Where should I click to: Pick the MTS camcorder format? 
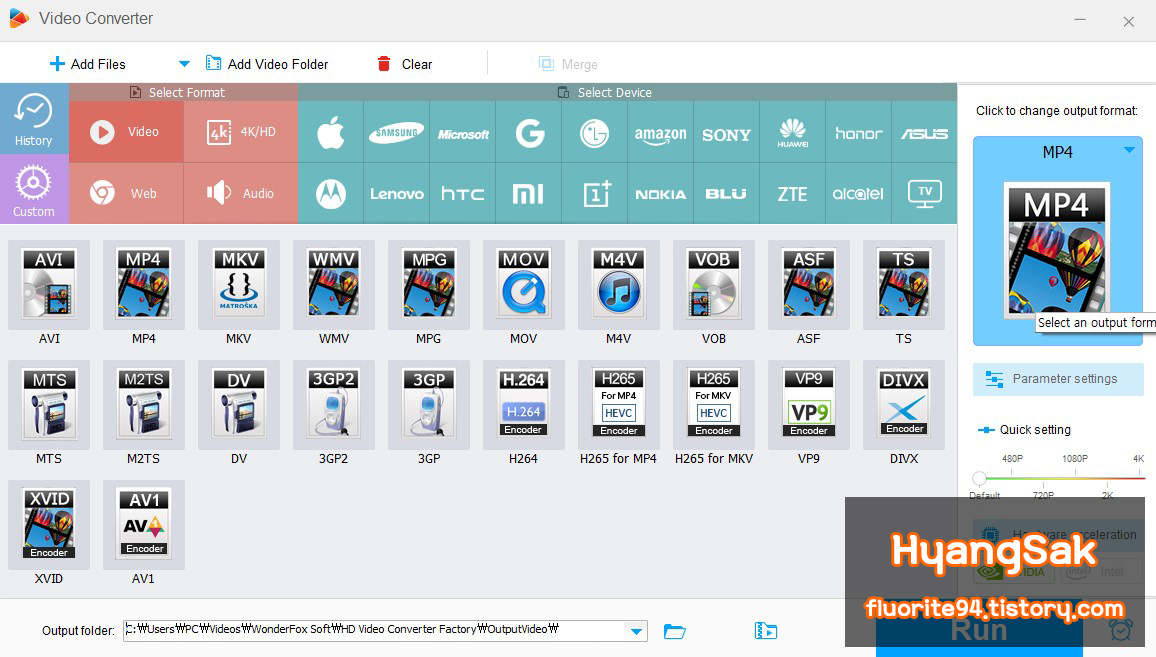(49, 405)
